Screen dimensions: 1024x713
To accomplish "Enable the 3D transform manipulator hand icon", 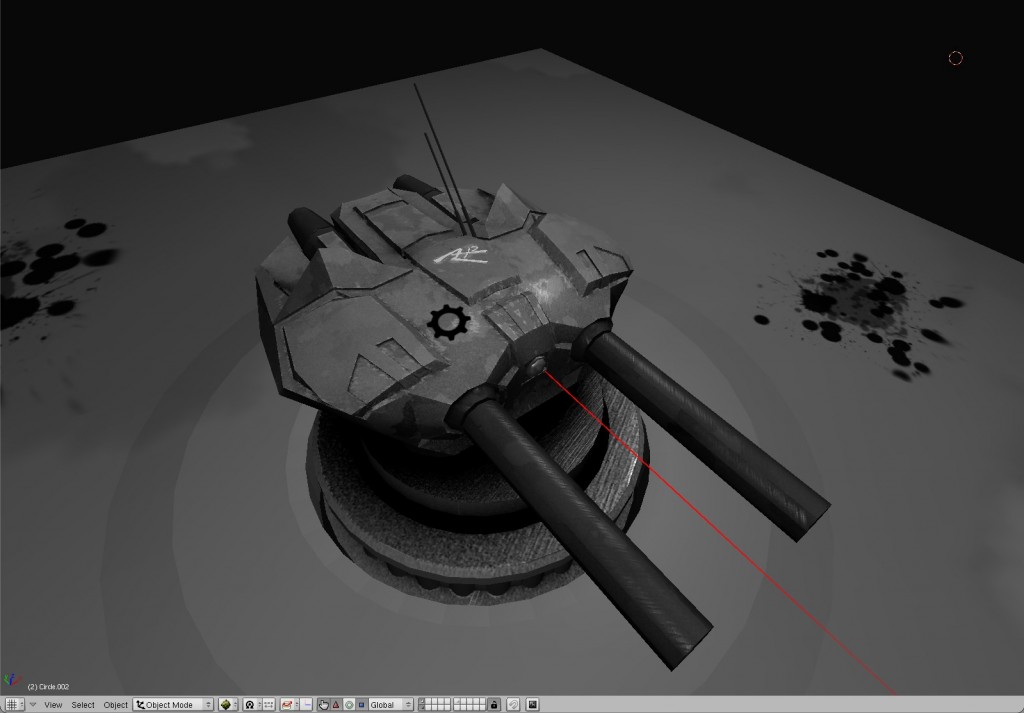I will tap(324, 703).
